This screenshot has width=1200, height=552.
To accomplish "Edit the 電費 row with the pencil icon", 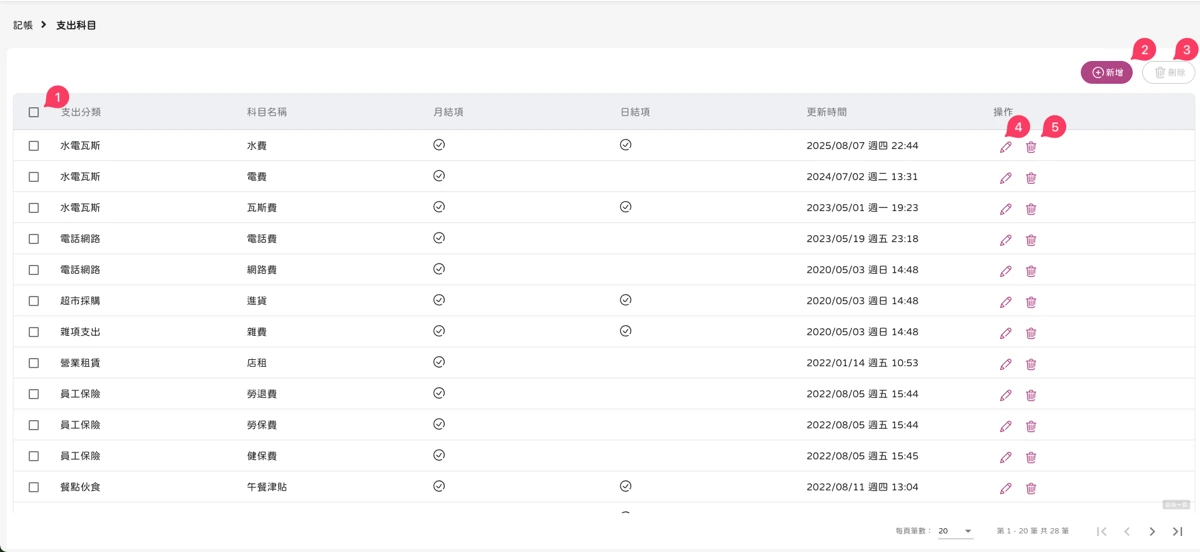I will [1006, 178].
